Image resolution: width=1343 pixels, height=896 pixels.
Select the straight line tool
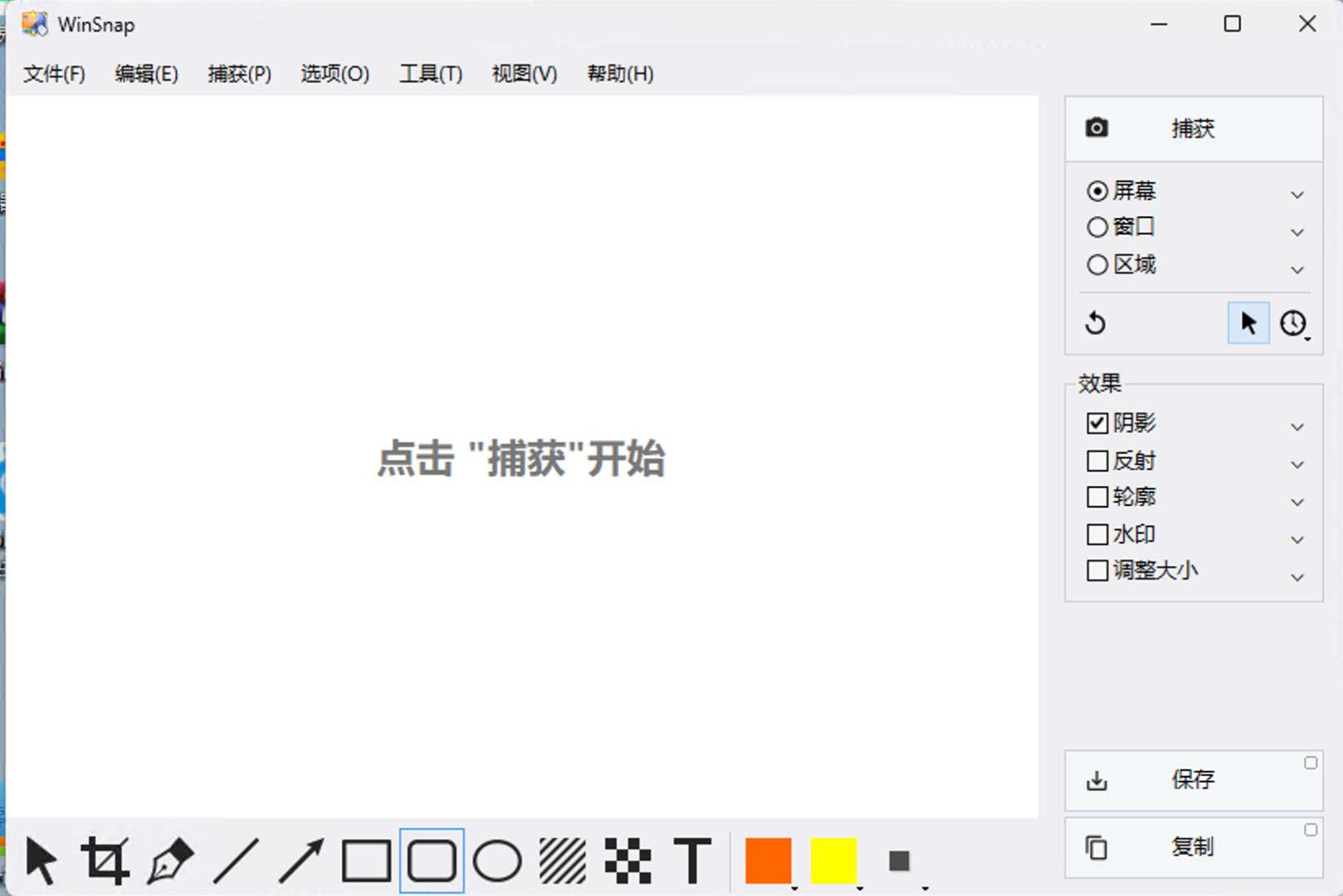coord(236,859)
